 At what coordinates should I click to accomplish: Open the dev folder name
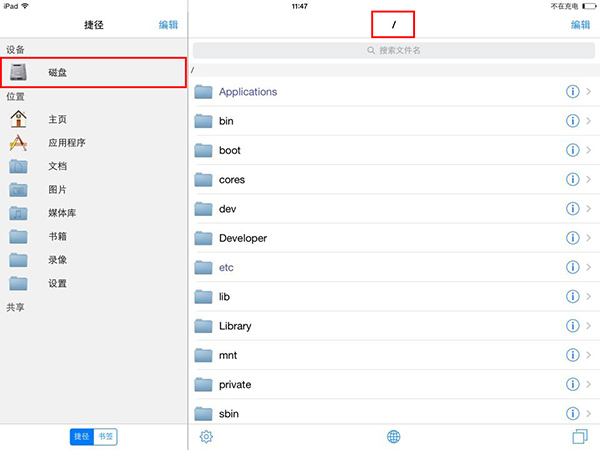[227, 209]
